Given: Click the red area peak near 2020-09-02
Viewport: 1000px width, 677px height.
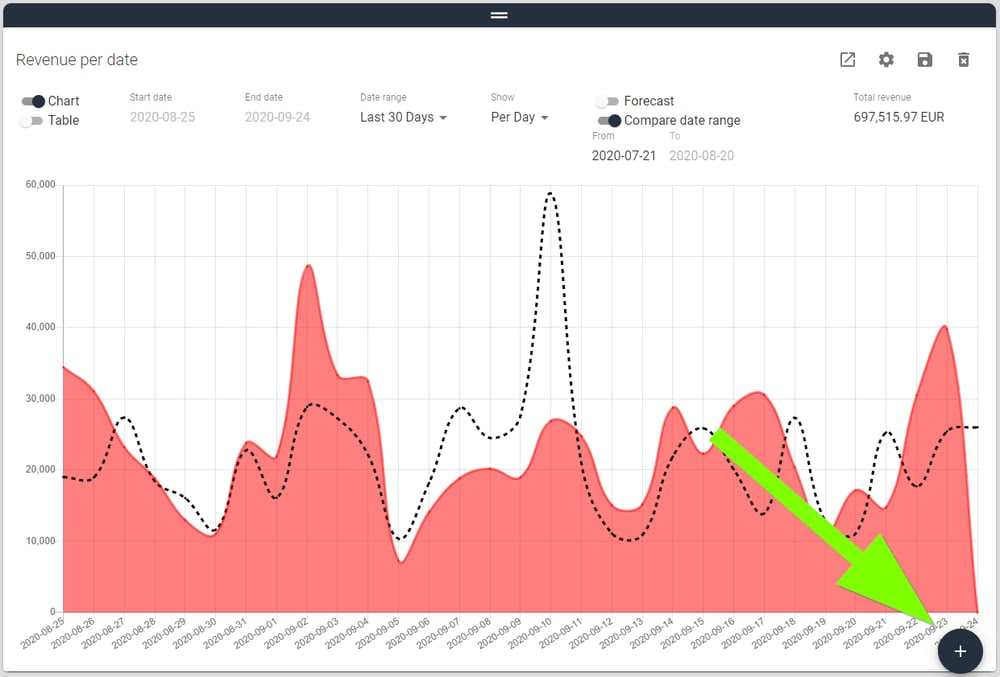Looking at the screenshot, I should (309, 266).
